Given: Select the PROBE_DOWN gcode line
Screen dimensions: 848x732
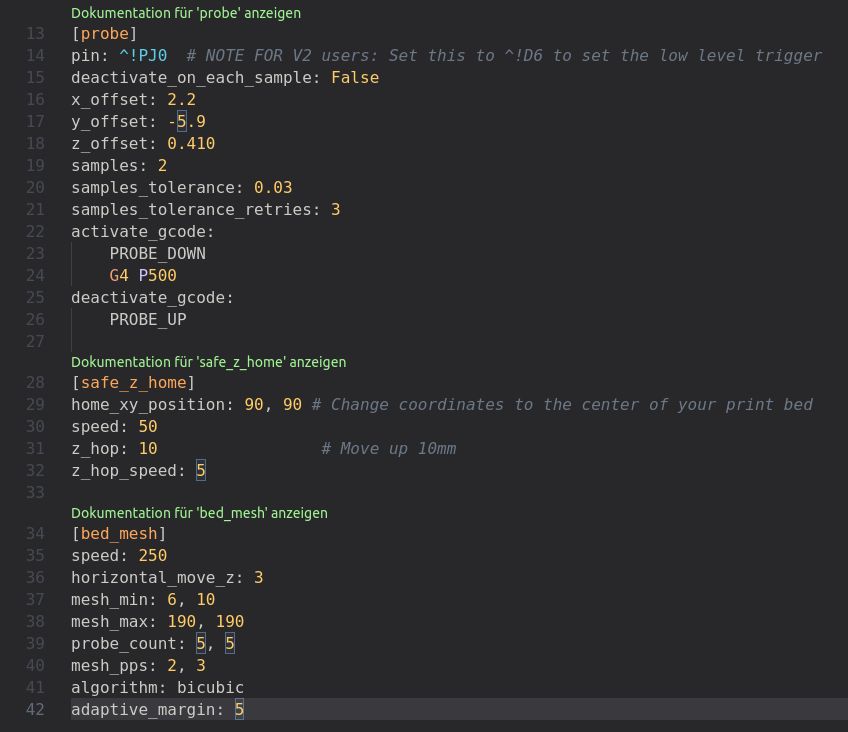Looking at the screenshot, I should [x=157, y=253].
